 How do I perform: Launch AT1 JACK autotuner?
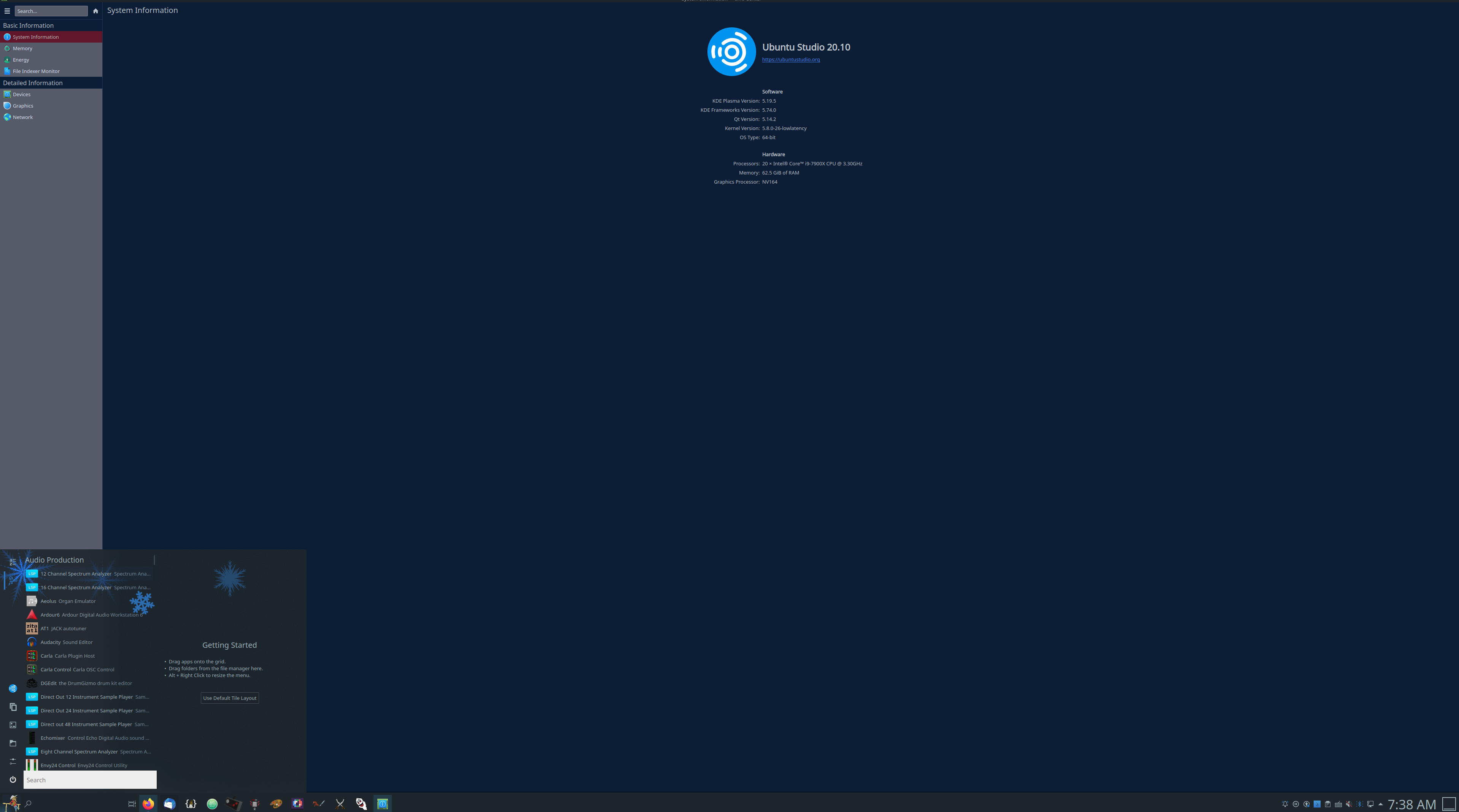pos(89,628)
